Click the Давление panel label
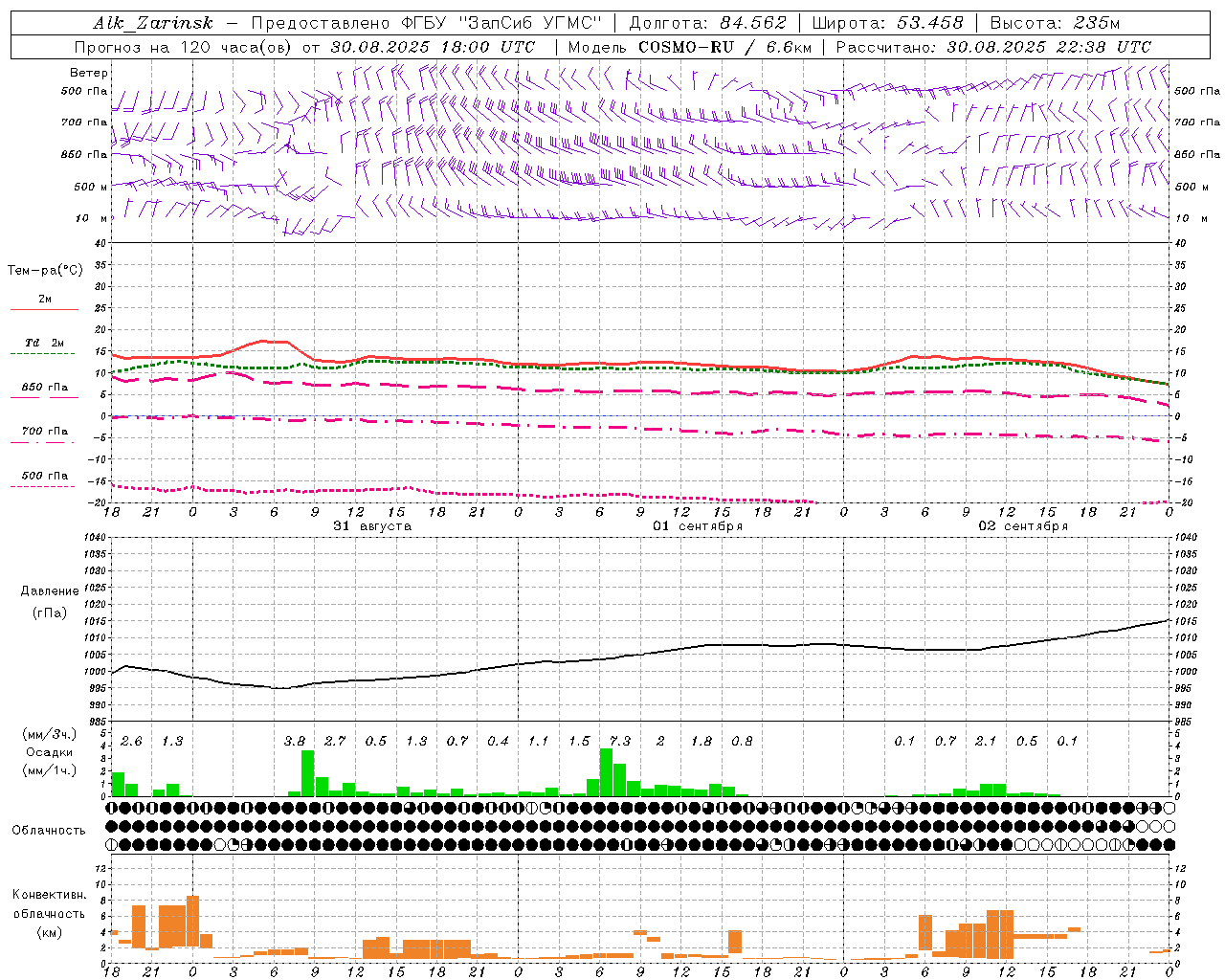The height and width of the screenshot is (980, 1225). click(50, 591)
